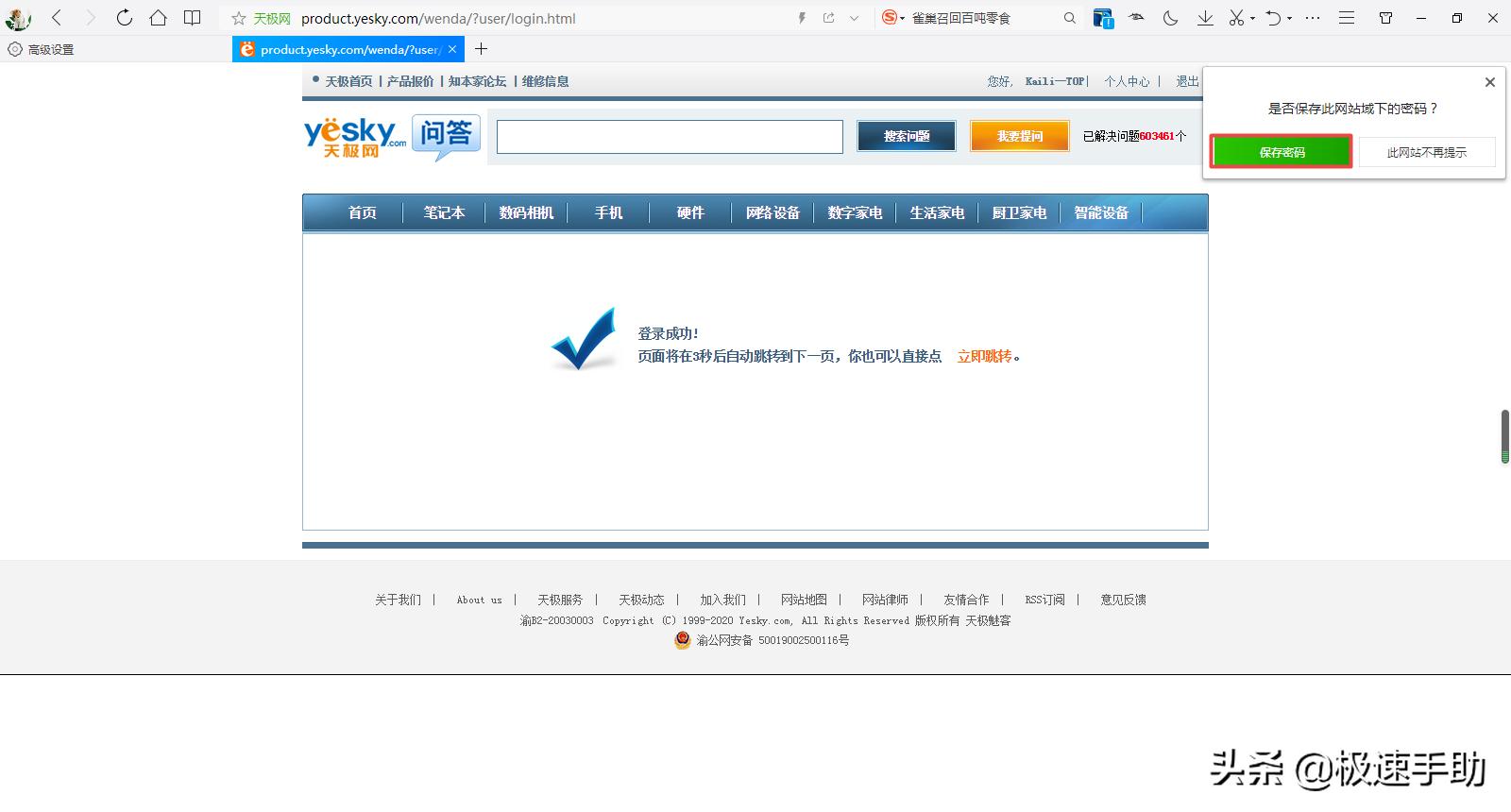The width and height of the screenshot is (1511, 812).
Task: Select the 网络设备 navigation item
Action: pos(772,212)
